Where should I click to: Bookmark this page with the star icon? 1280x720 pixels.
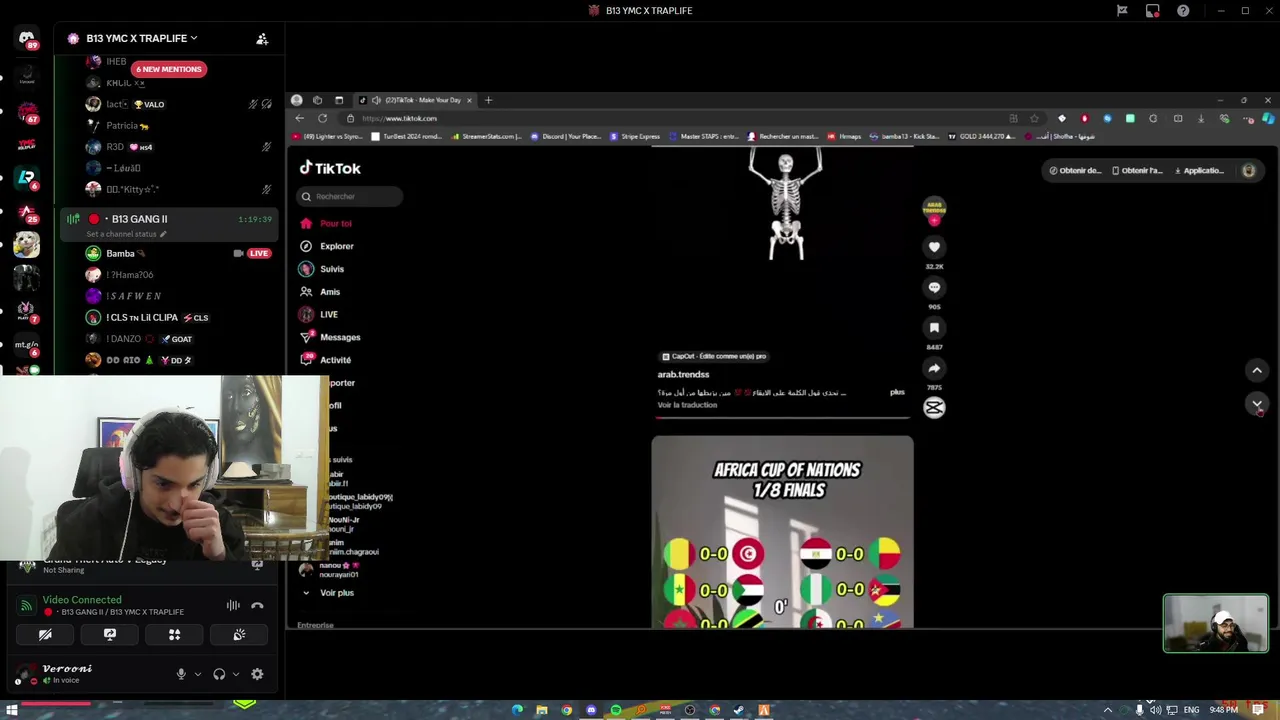[1034, 118]
